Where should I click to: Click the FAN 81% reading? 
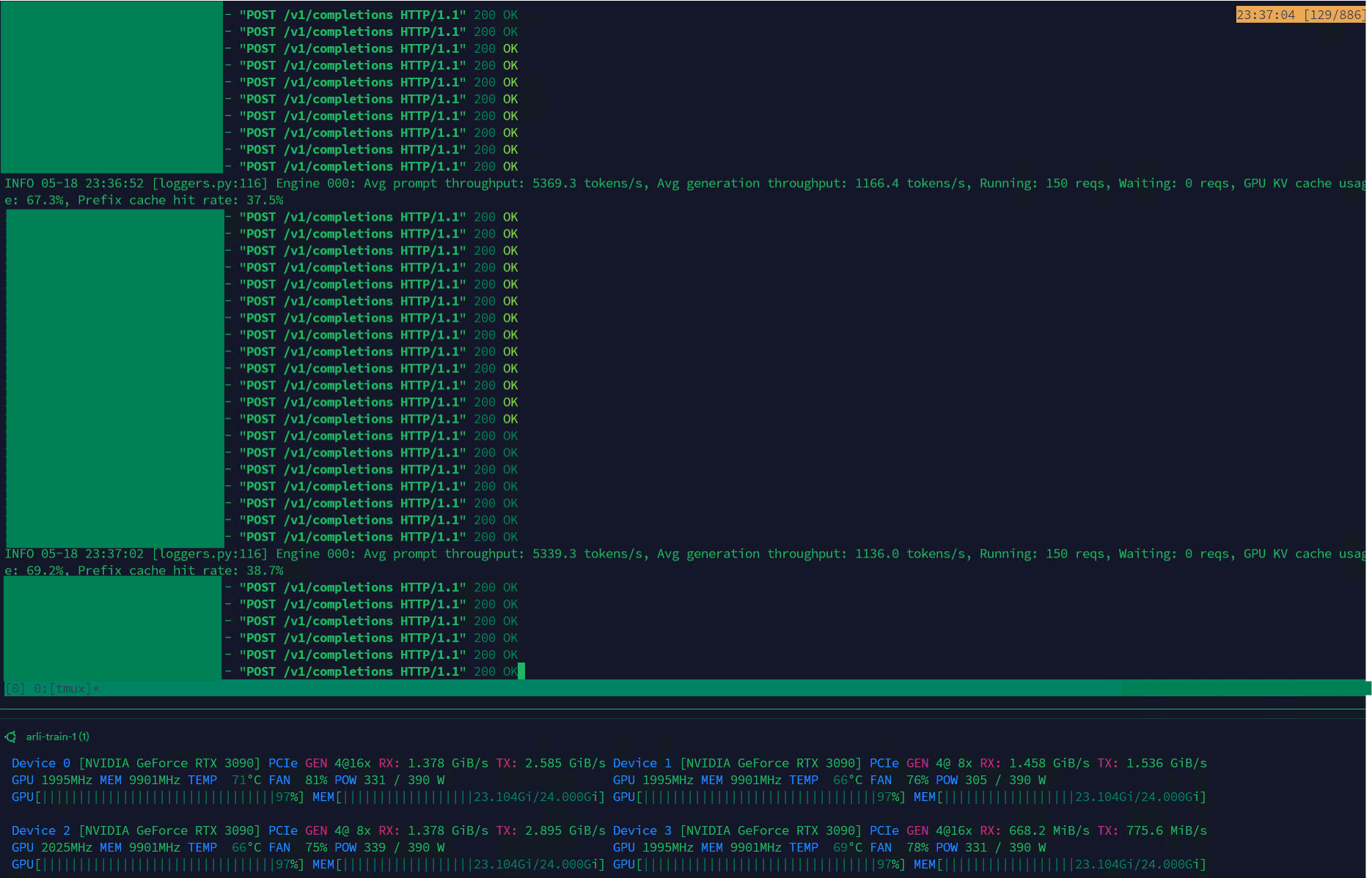coord(298,781)
